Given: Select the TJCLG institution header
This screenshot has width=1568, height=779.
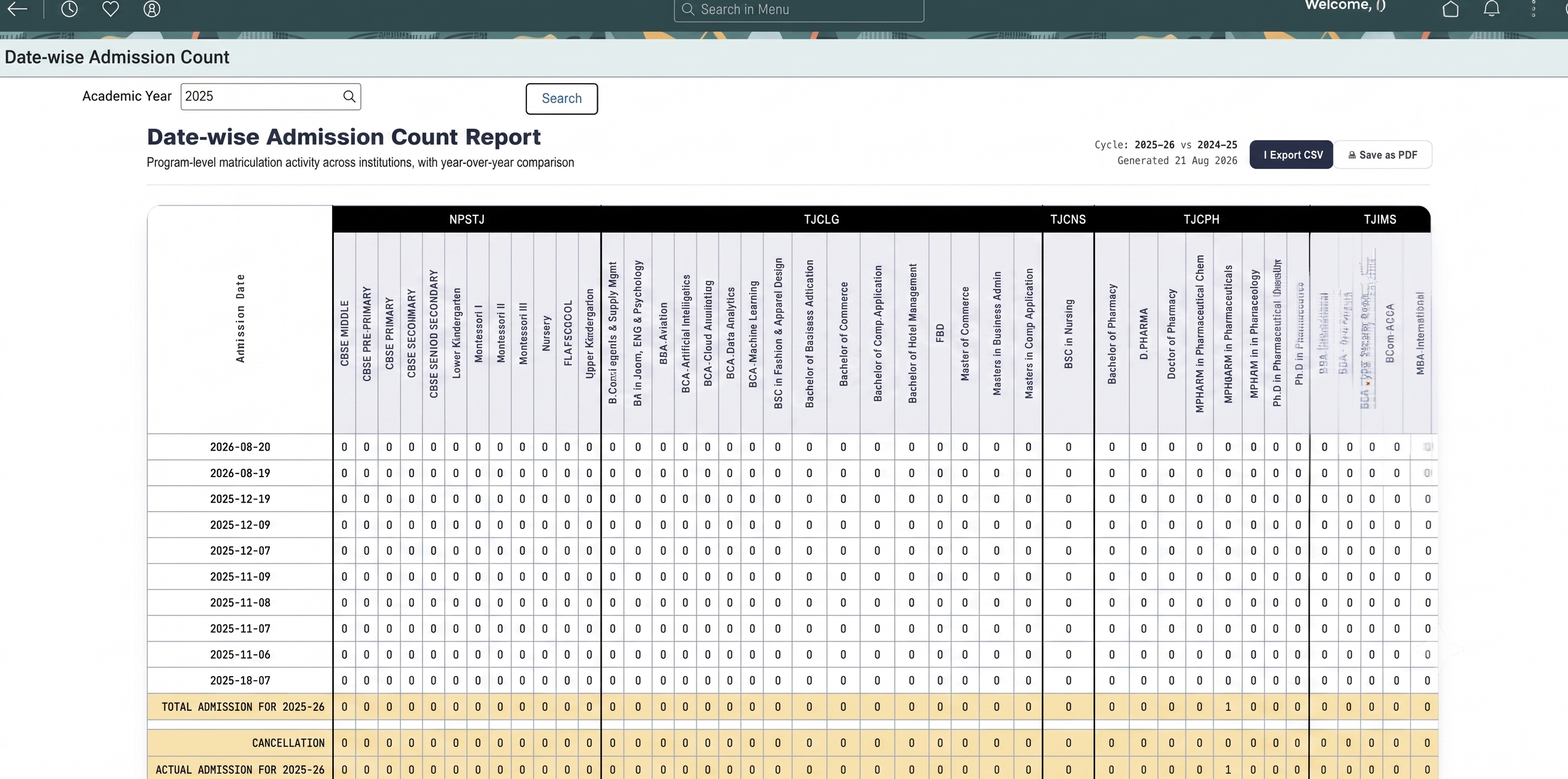Looking at the screenshot, I should [x=821, y=219].
